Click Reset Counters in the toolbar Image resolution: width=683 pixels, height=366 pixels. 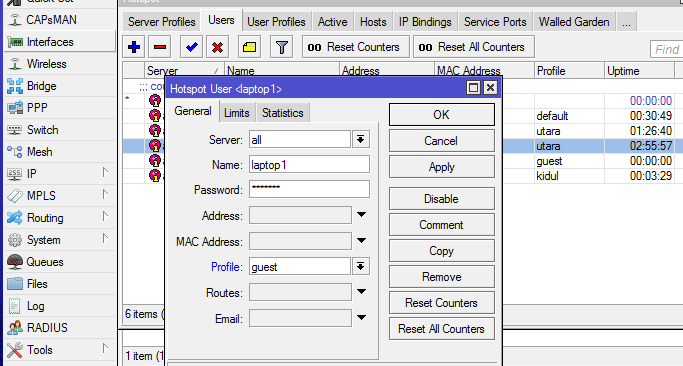click(x=355, y=47)
